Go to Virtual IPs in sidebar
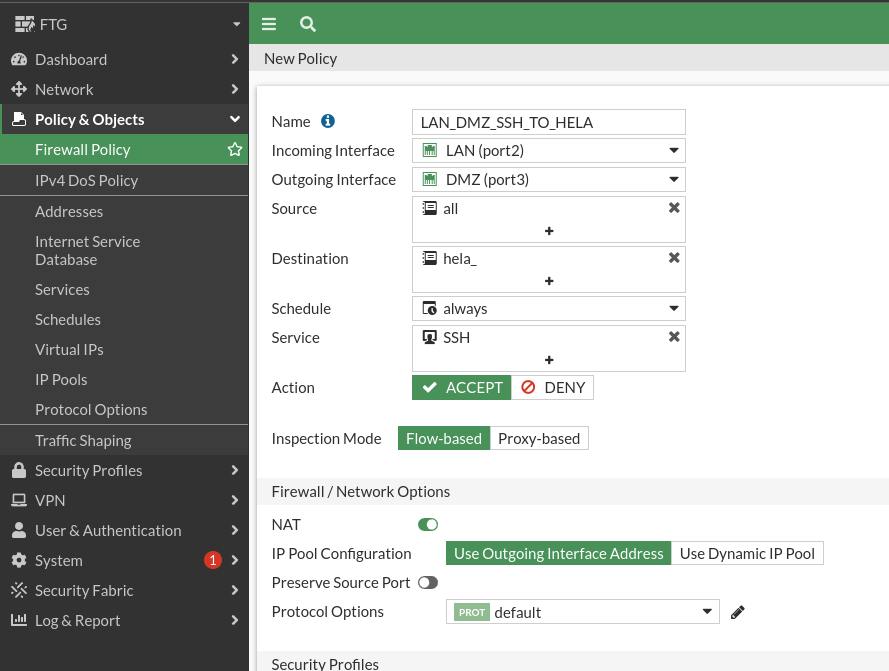 tap(69, 349)
